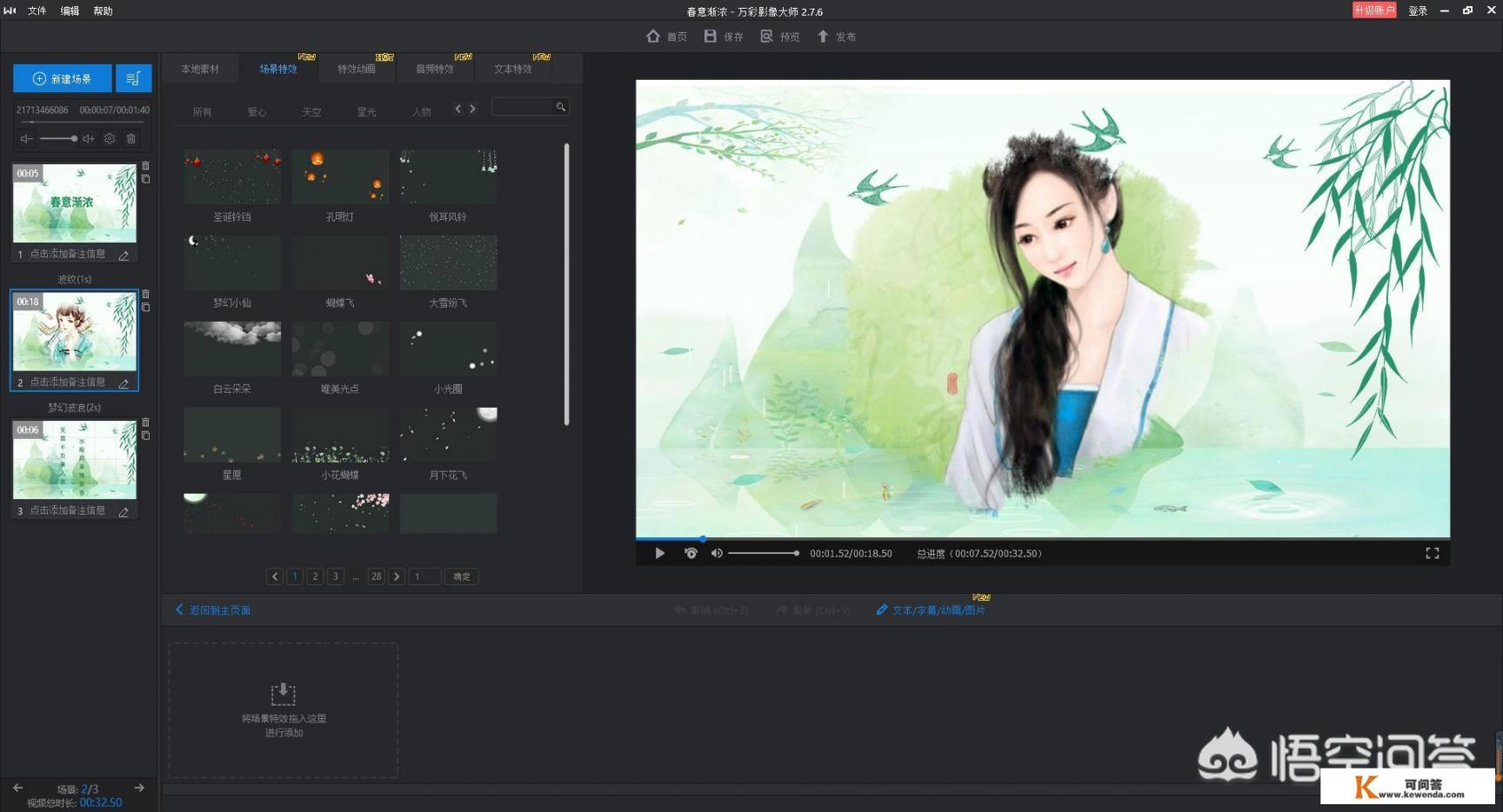Show previous effect categories

[458, 109]
